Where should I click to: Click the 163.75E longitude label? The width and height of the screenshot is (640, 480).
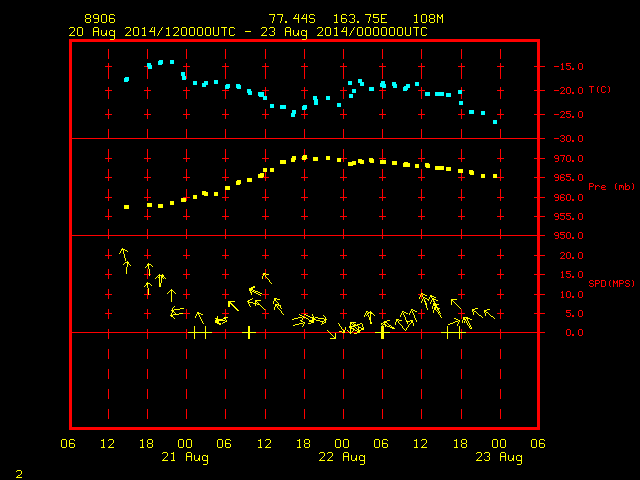pyautogui.click(x=360, y=19)
